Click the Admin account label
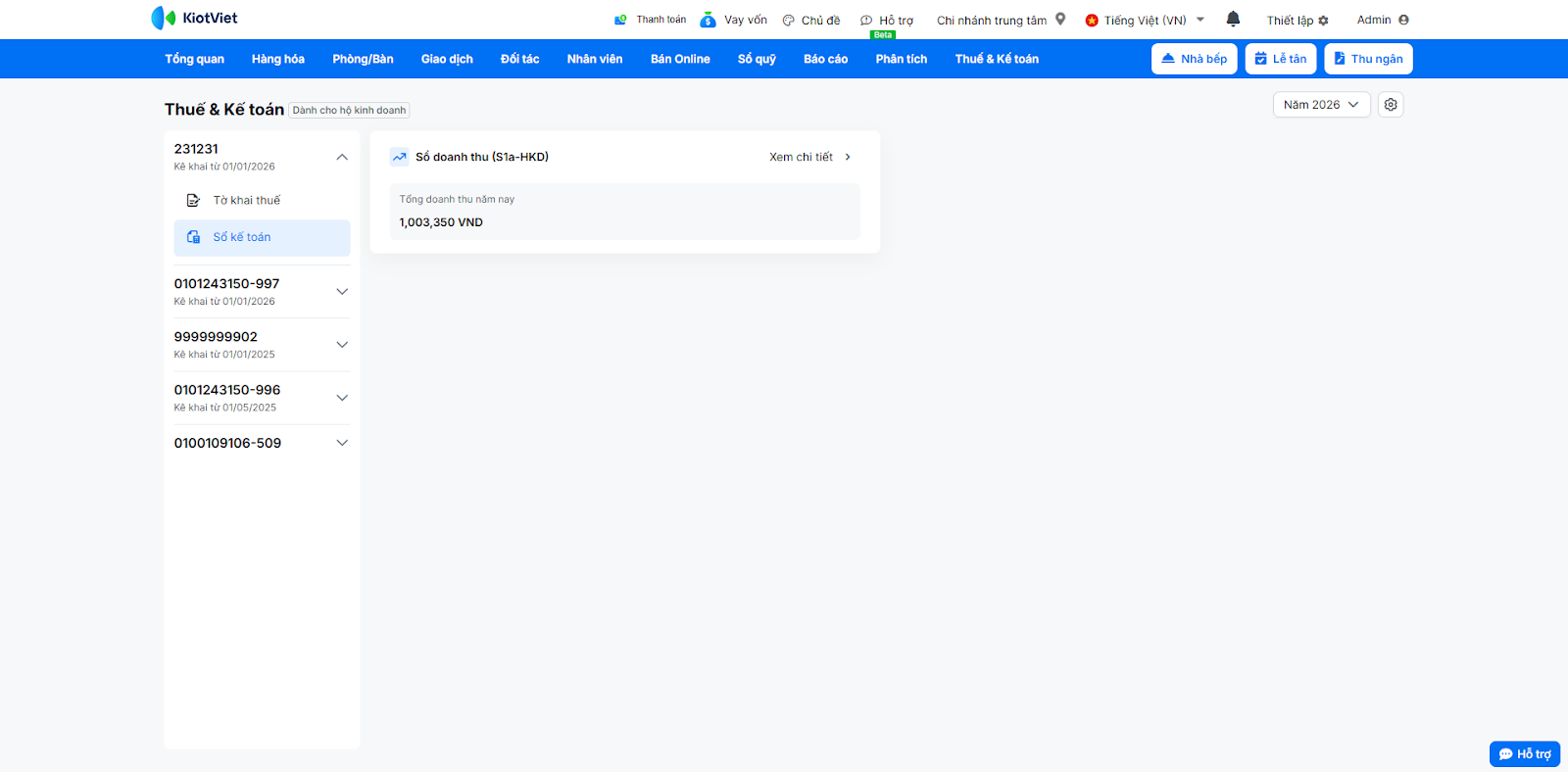This screenshot has height=772, width=1568. click(x=1374, y=20)
